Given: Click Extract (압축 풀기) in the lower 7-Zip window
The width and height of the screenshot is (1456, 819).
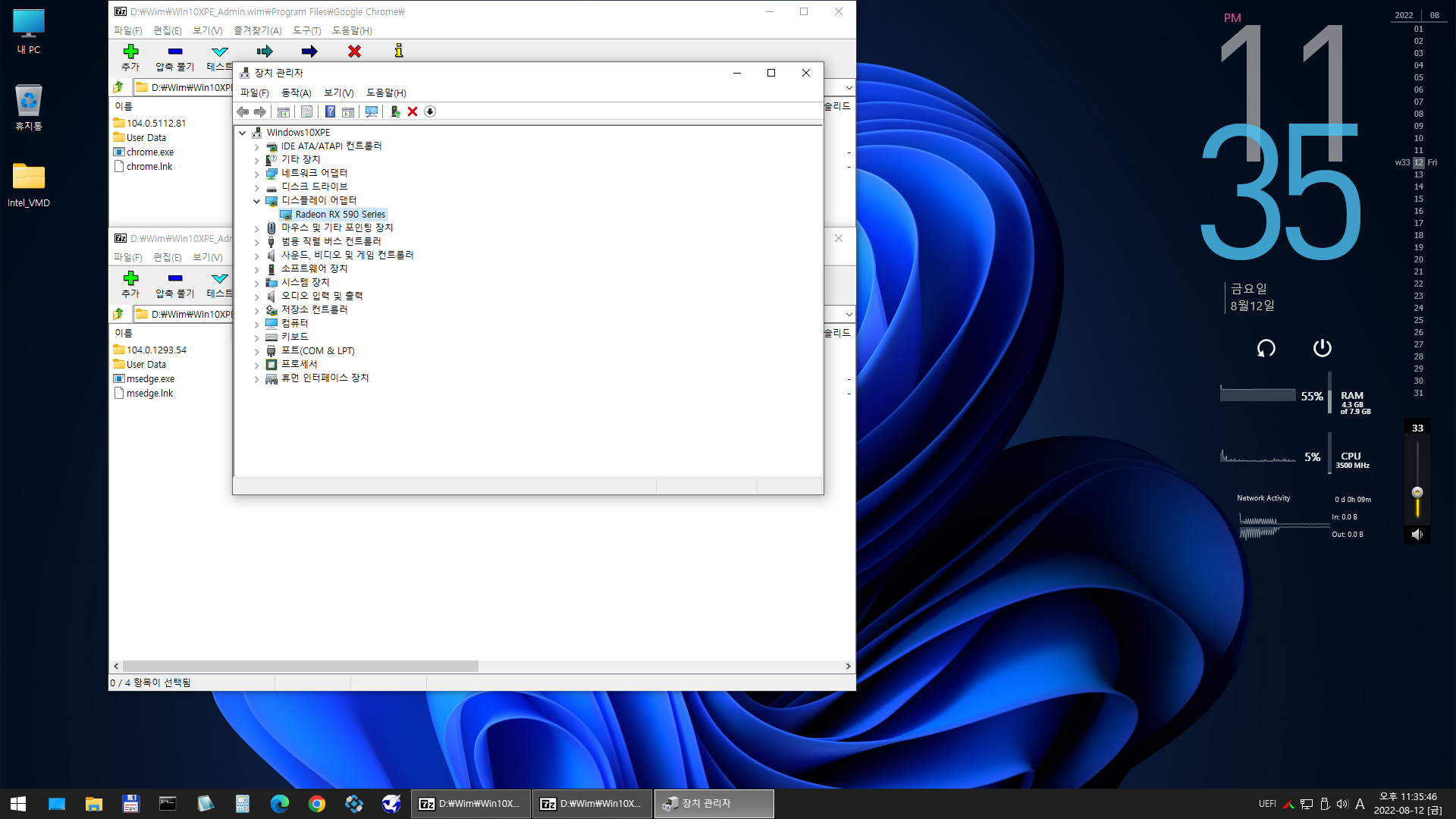Looking at the screenshot, I should pyautogui.click(x=175, y=284).
